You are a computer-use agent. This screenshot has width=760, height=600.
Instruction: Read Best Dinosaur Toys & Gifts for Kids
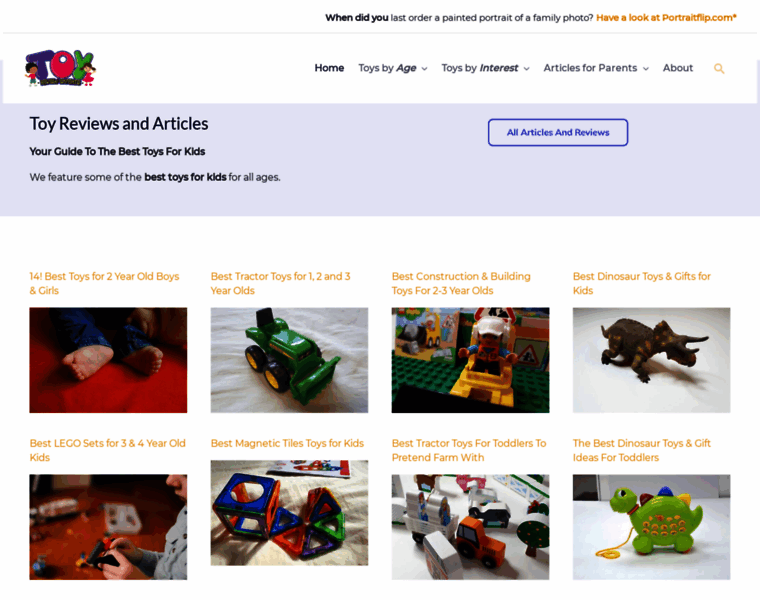coord(641,283)
